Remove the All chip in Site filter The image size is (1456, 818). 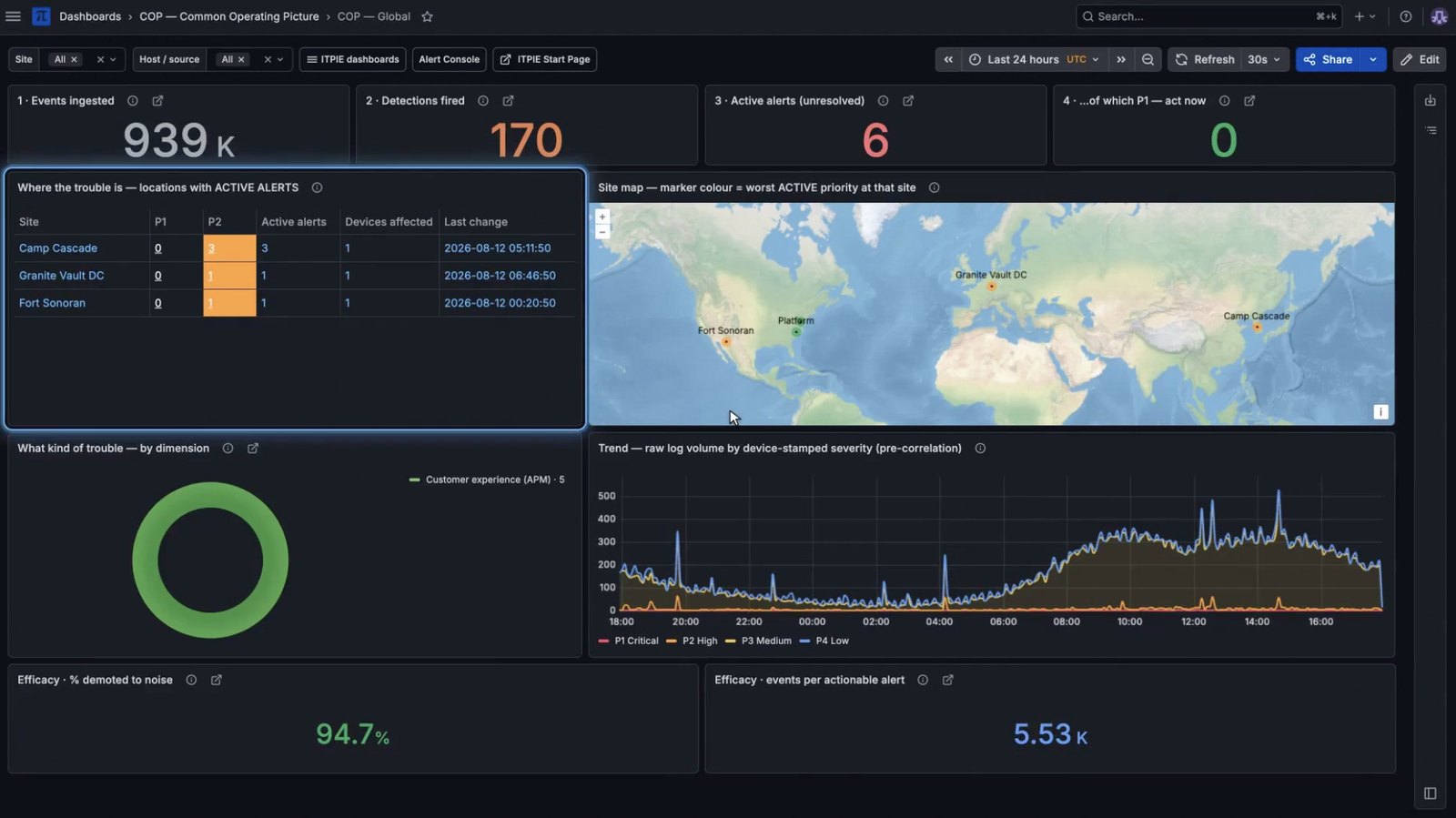pos(75,59)
